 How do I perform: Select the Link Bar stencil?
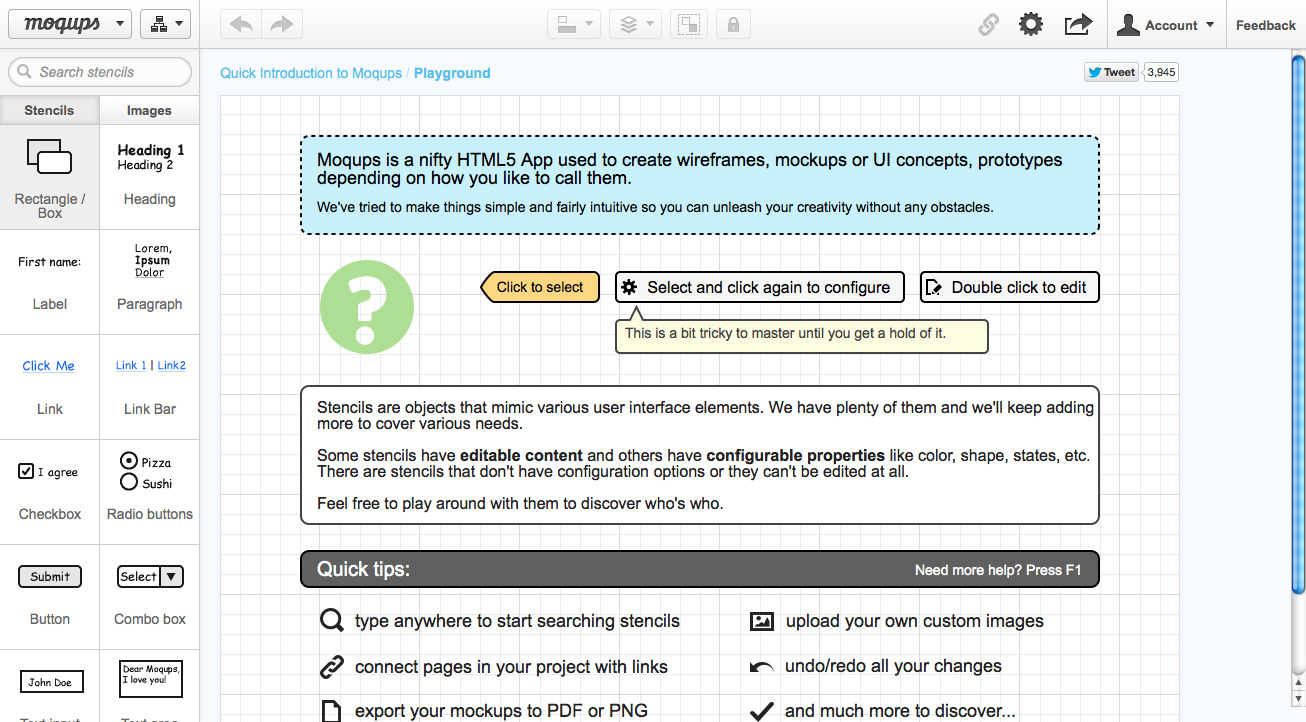(x=150, y=387)
